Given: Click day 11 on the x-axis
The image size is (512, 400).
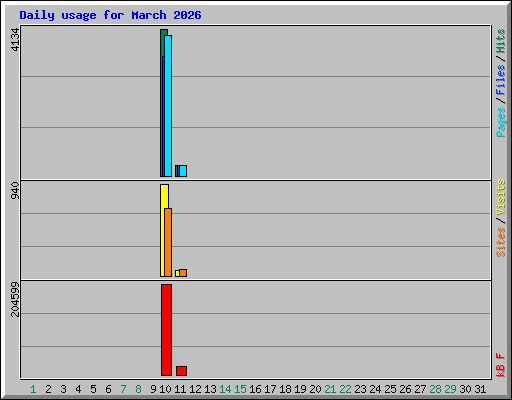Looking at the screenshot, I should tap(180, 389).
